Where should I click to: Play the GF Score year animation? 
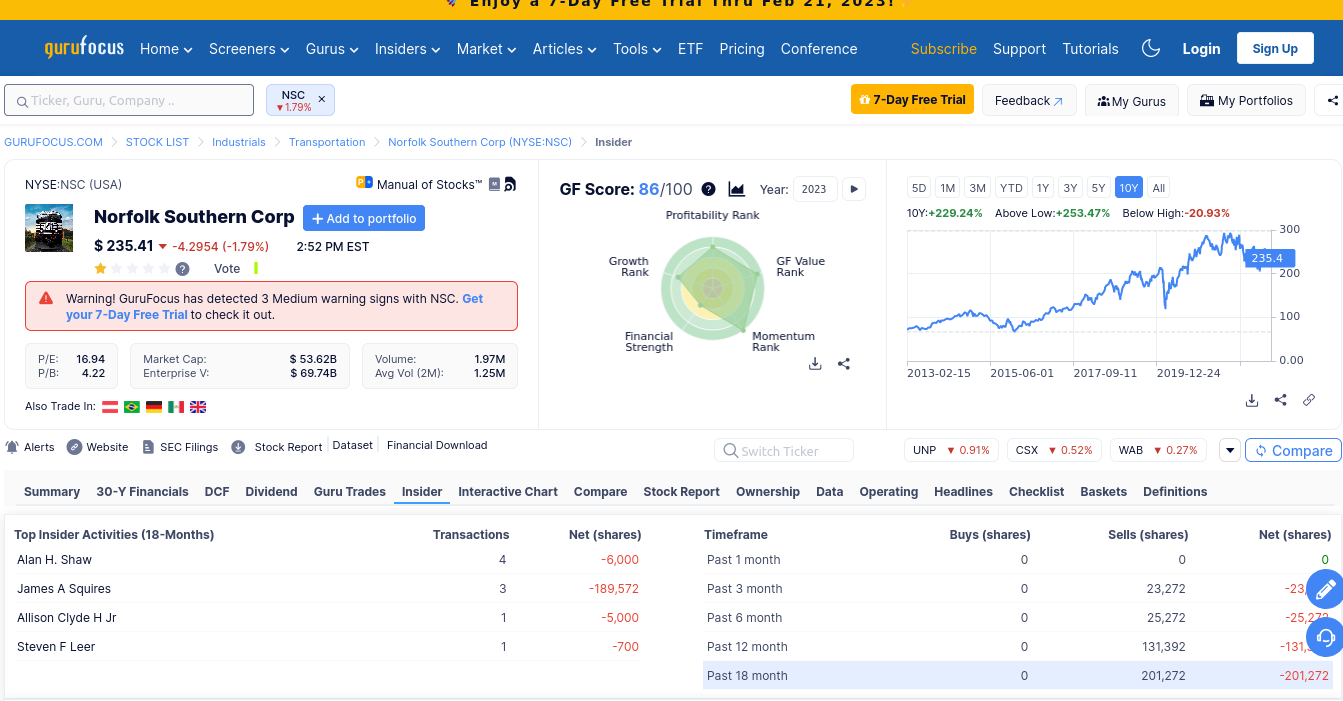(854, 189)
